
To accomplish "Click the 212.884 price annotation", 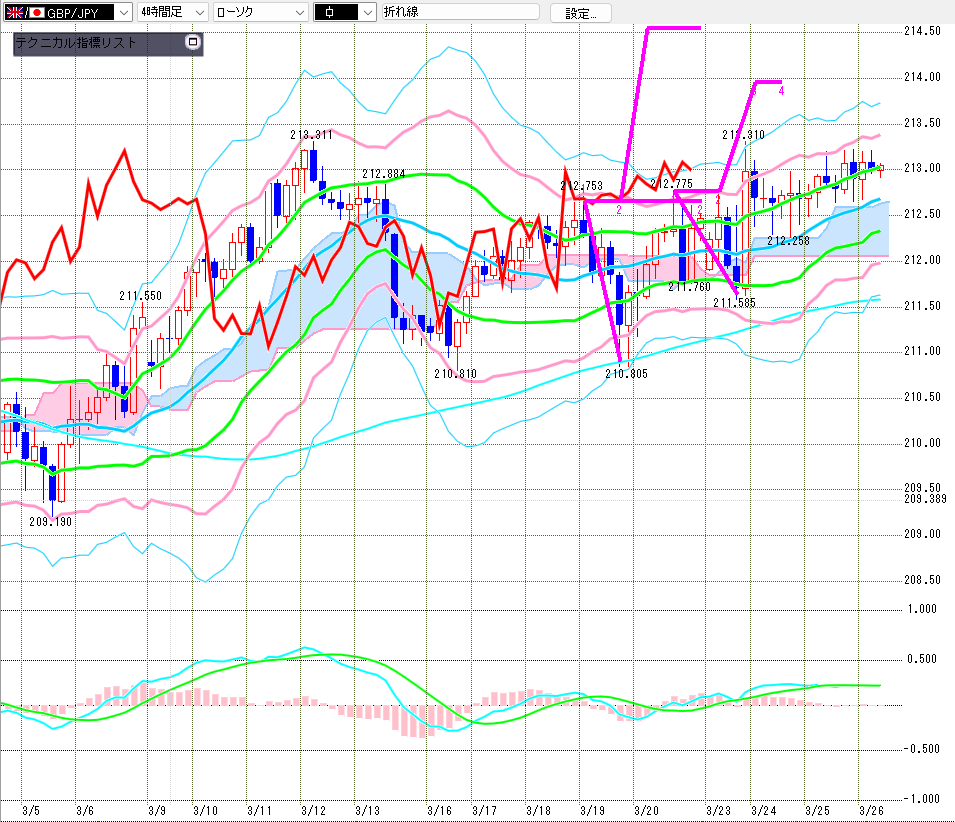I will pyautogui.click(x=383, y=173).
